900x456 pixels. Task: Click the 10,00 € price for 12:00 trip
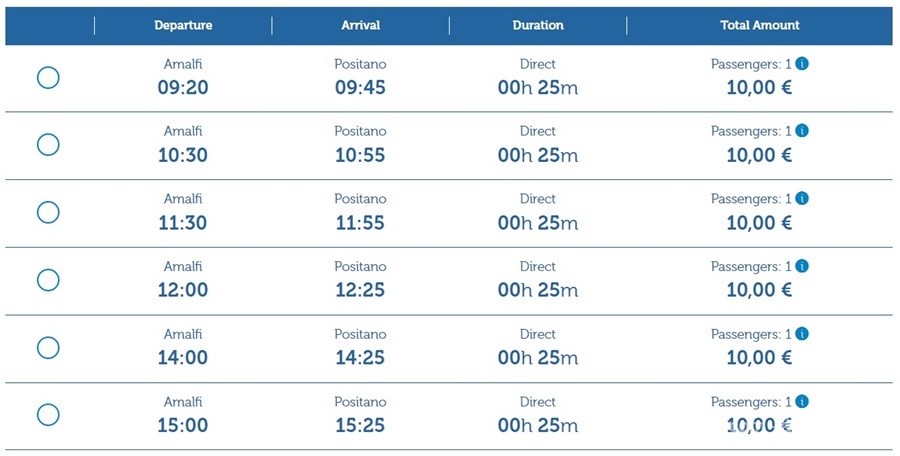tap(759, 290)
